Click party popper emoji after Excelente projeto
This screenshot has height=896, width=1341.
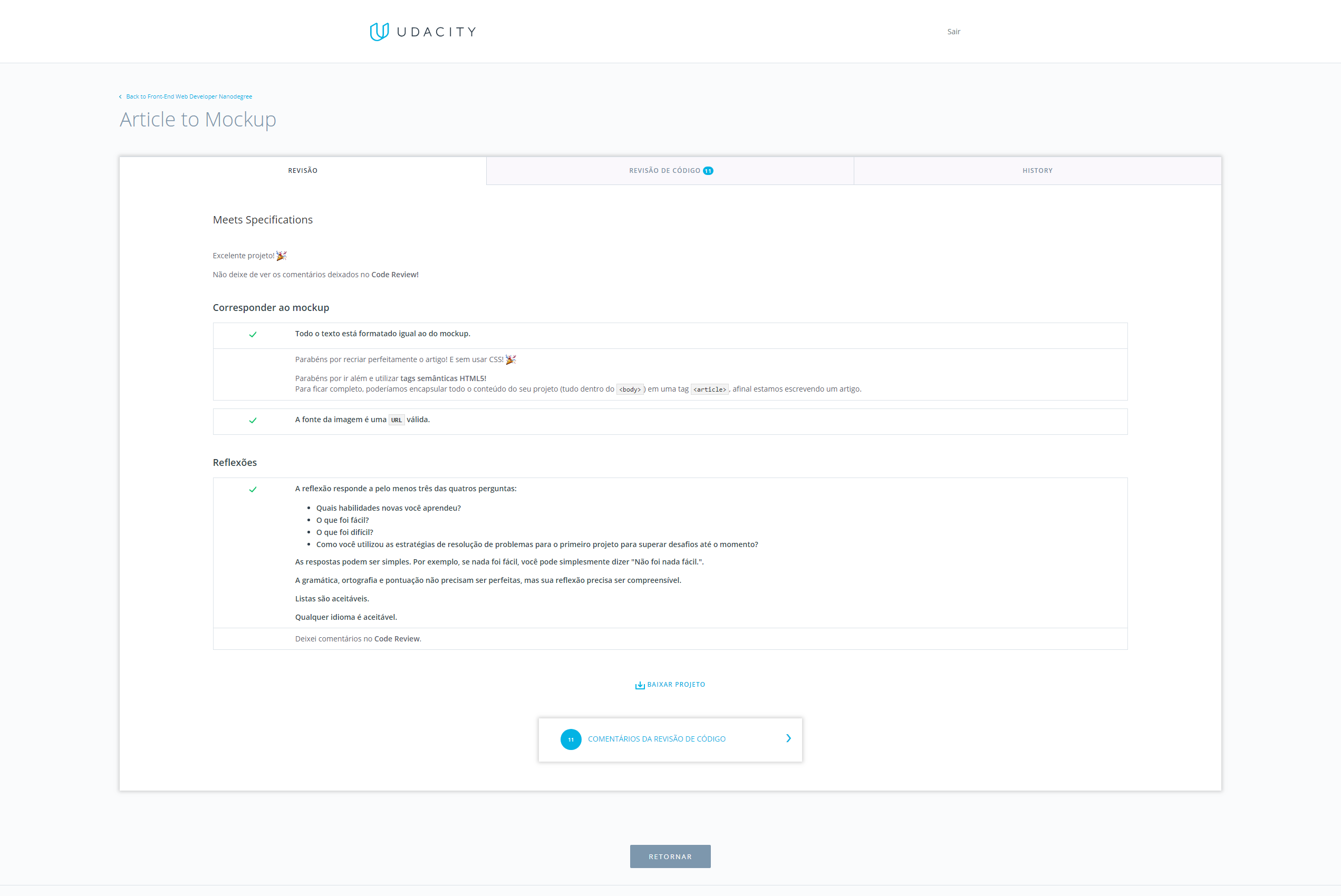tap(281, 256)
